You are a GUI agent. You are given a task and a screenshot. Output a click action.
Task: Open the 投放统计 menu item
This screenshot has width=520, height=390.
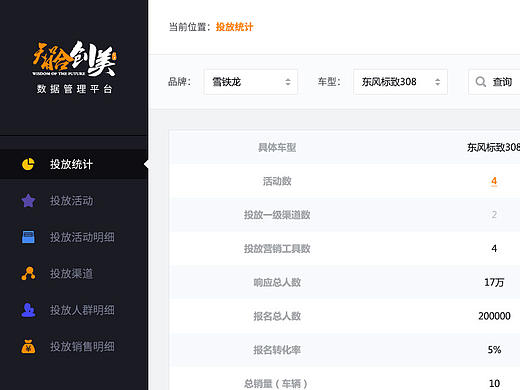73,164
